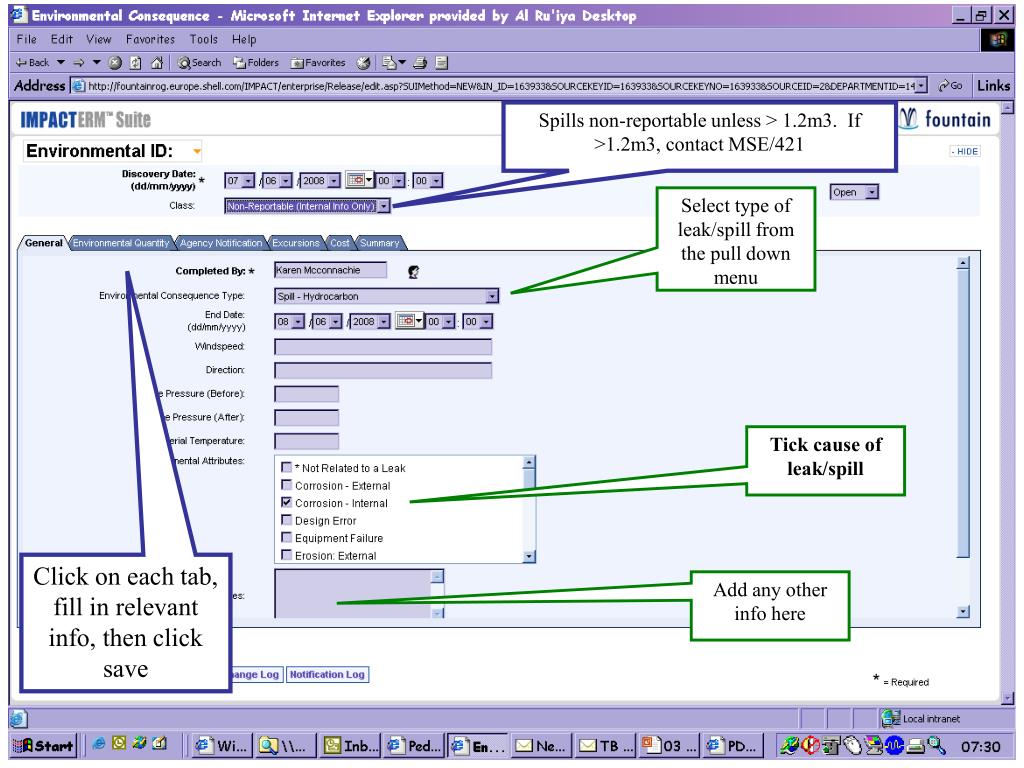Screen dimensions: 1024x768
Task: Open the Class Non-Reportable dropdown
Action: tap(385, 206)
